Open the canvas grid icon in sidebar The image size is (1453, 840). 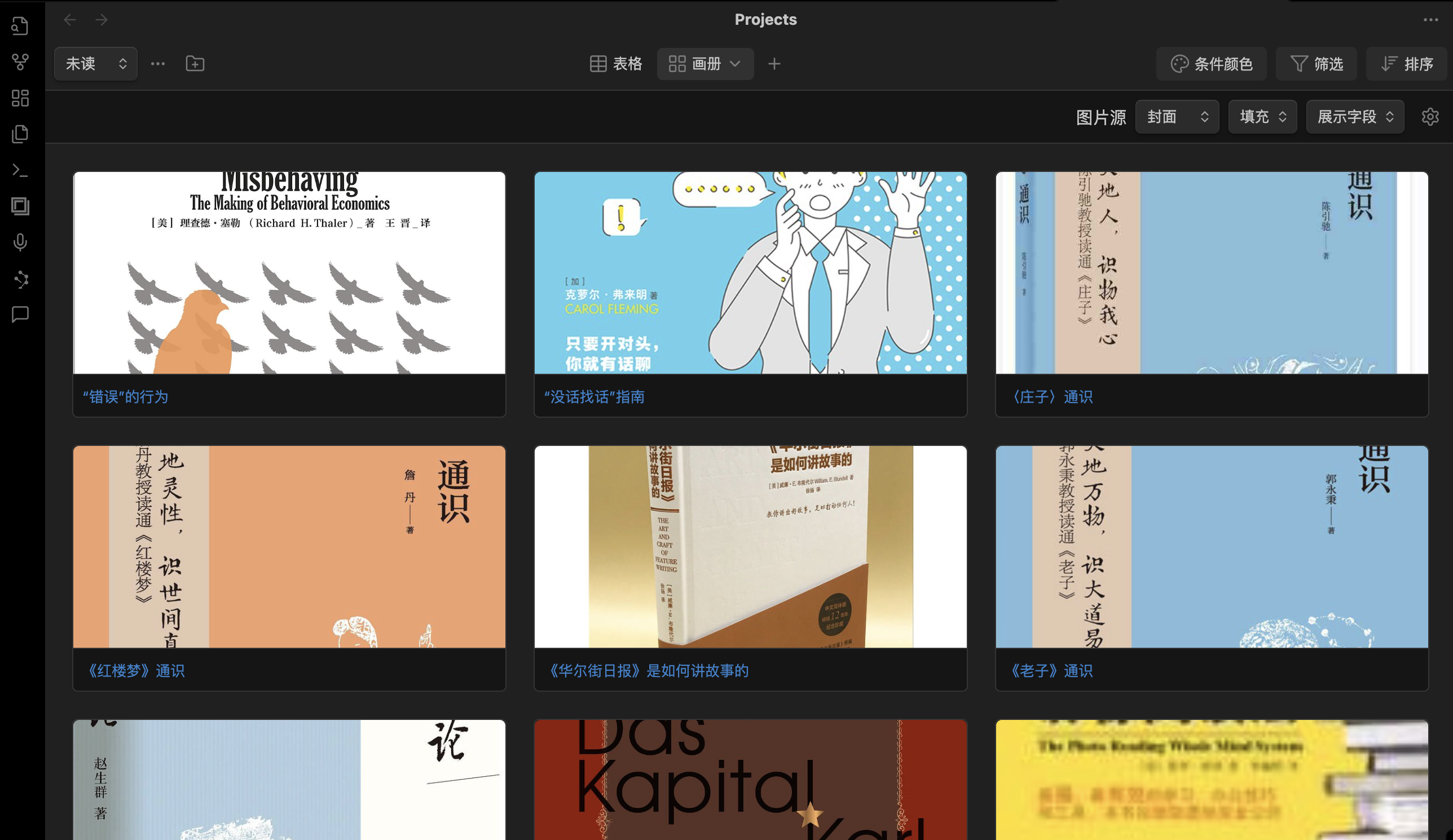tap(20, 98)
